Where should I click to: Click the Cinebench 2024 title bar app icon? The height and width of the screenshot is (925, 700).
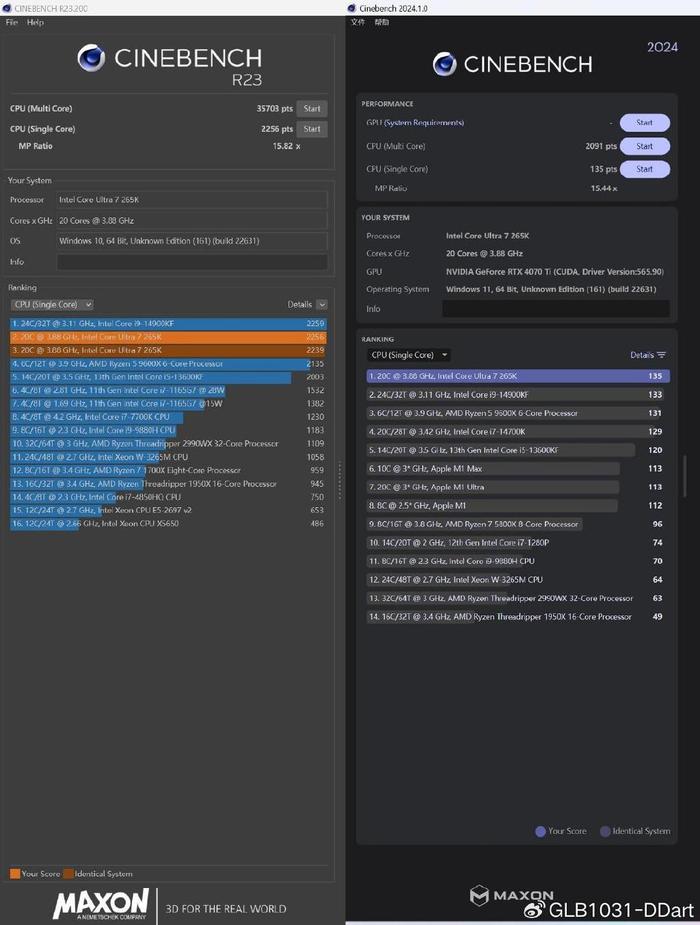tap(352, 8)
